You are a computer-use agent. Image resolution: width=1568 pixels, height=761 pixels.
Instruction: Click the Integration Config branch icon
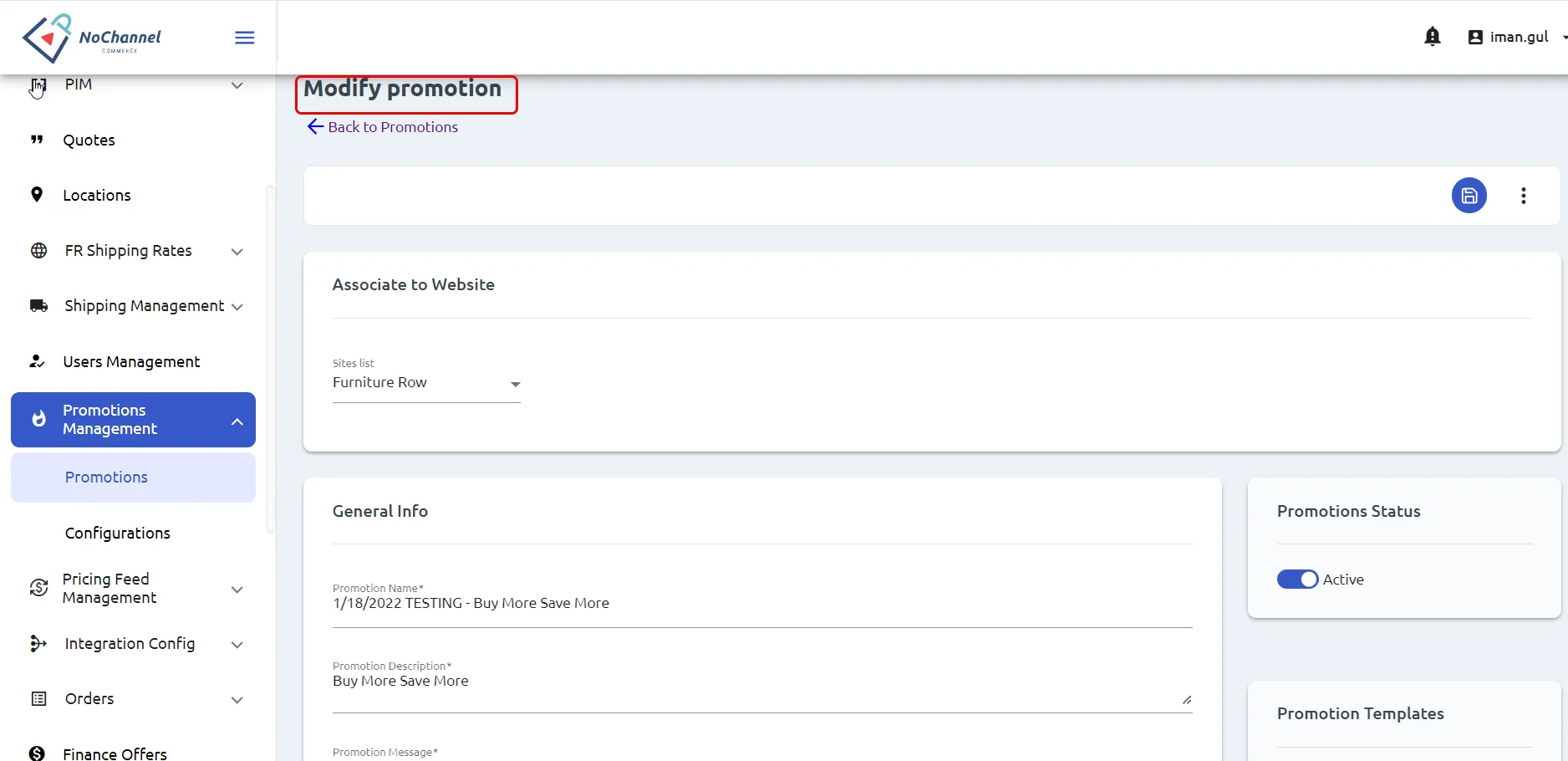(38, 643)
